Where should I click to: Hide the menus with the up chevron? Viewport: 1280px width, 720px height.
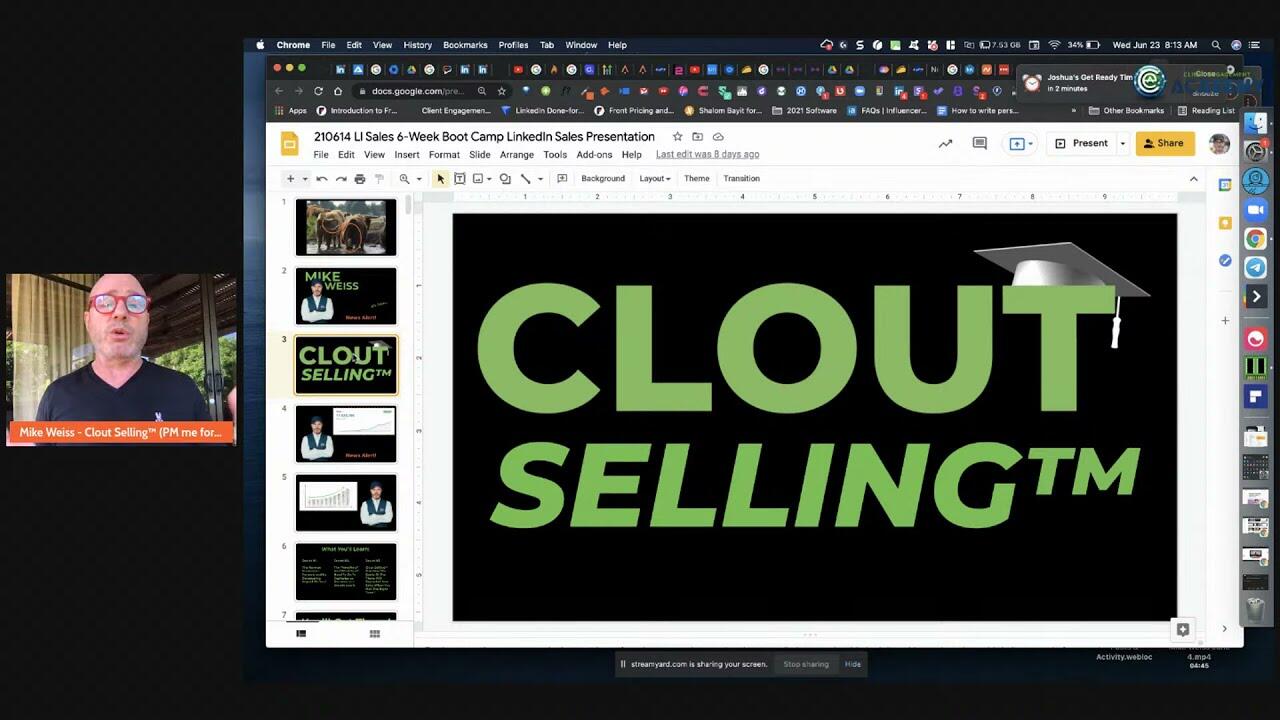1193,179
